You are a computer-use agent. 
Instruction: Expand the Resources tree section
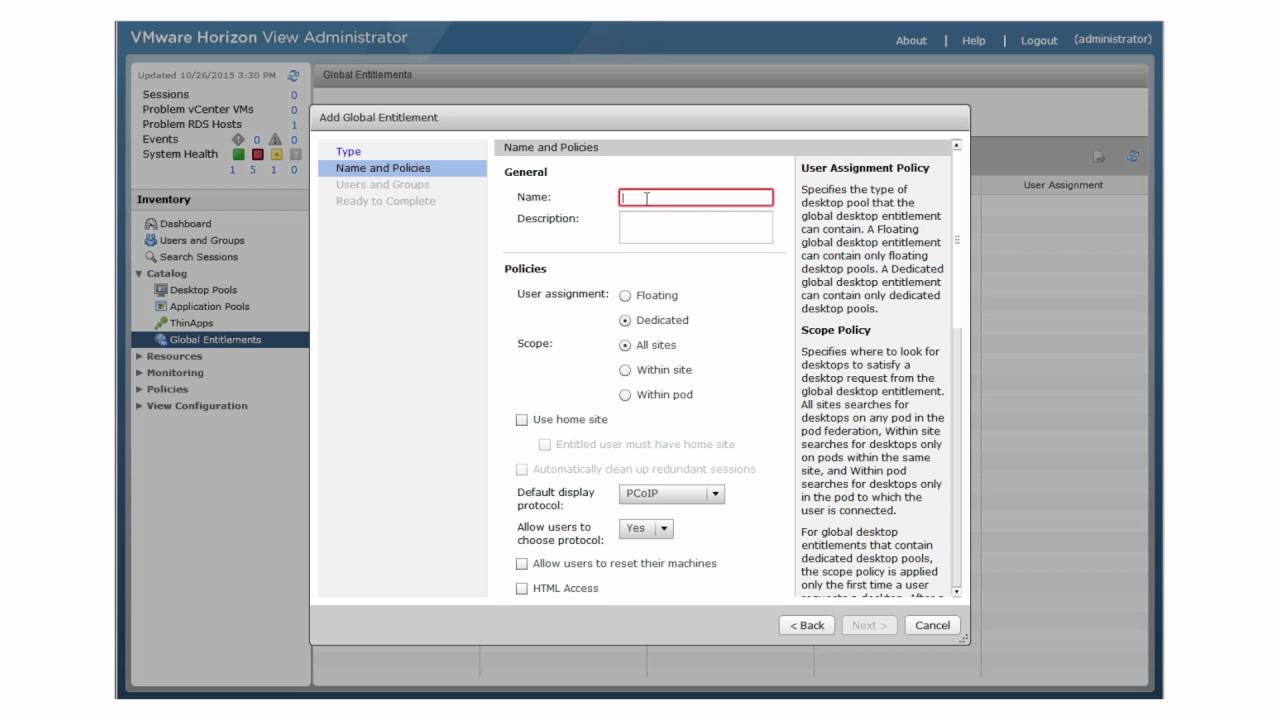point(139,357)
